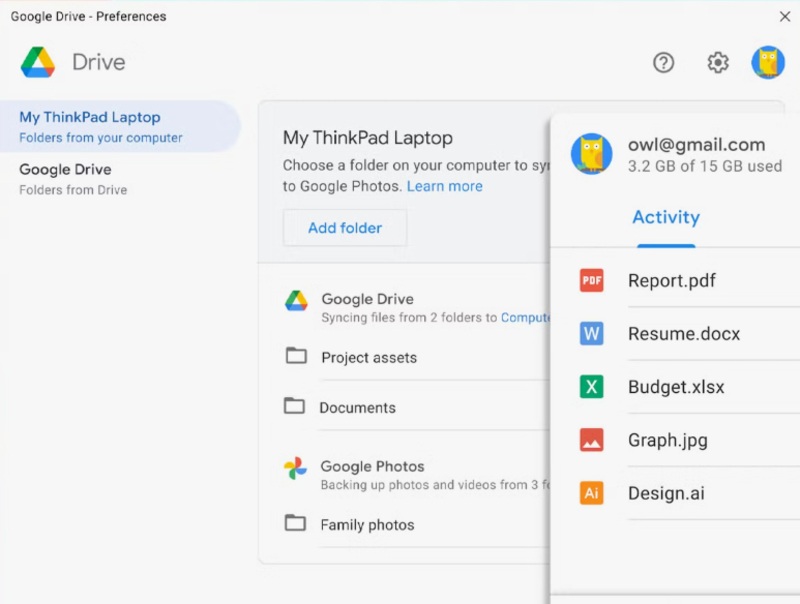Open the Learn more link
This screenshot has height=604, width=800.
[x=444, y=186]
